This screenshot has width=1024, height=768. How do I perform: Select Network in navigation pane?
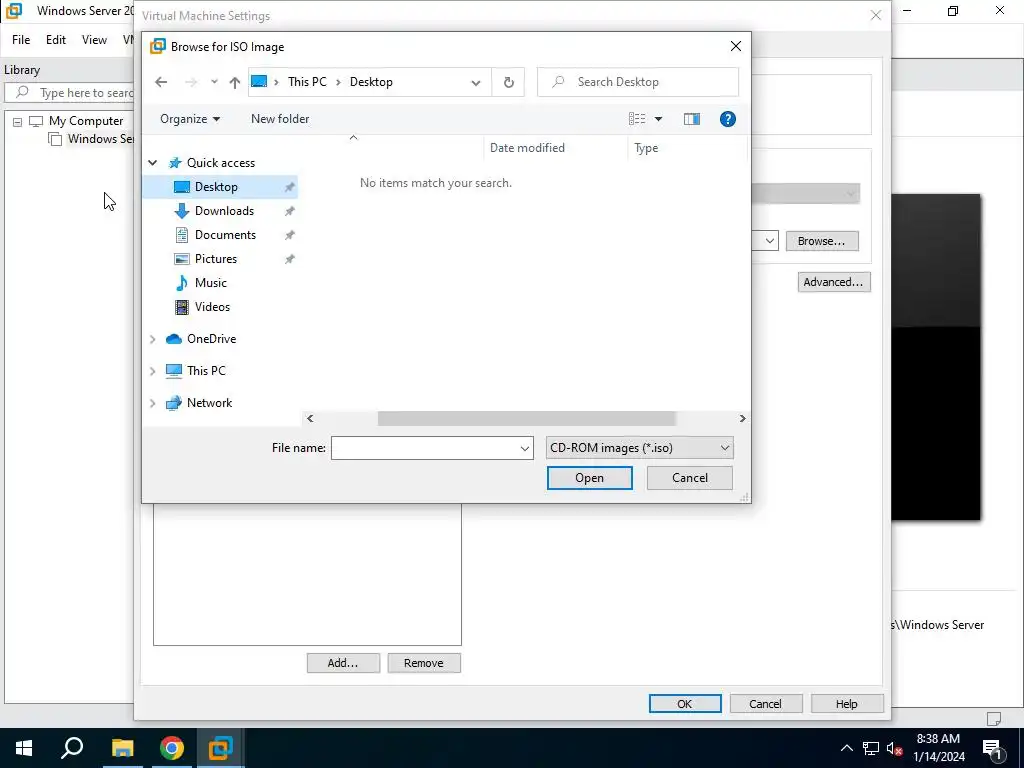(x=209, y=403)
